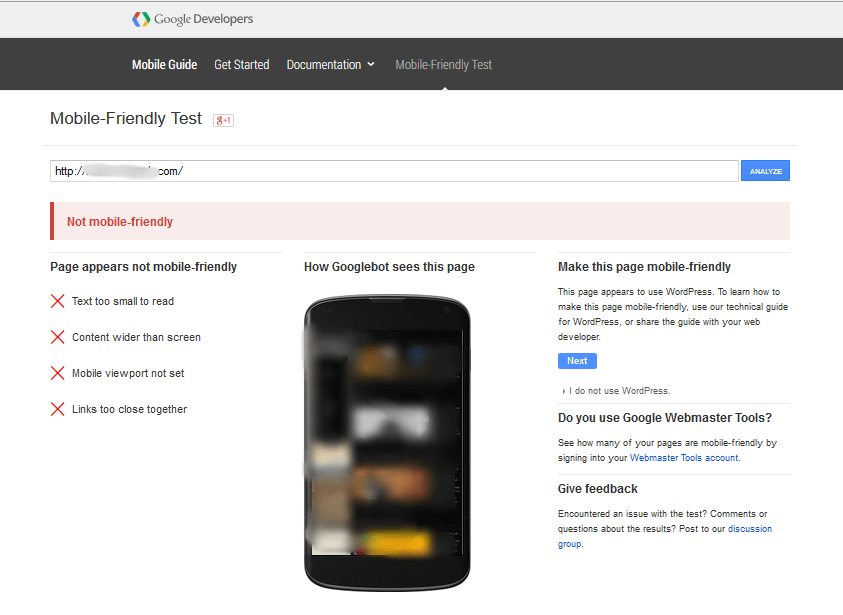Click the Google +1 badge
Screen dimensions: 843x615
[x=223, y=120]
